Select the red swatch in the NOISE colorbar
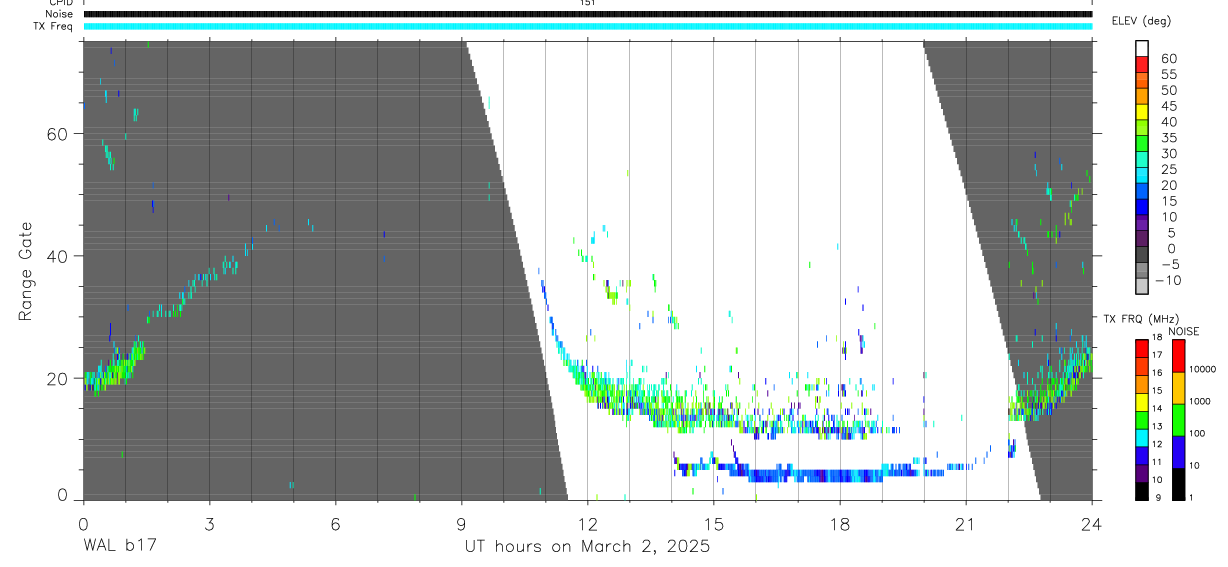Screen dimensions: 1228x567 1179,356
